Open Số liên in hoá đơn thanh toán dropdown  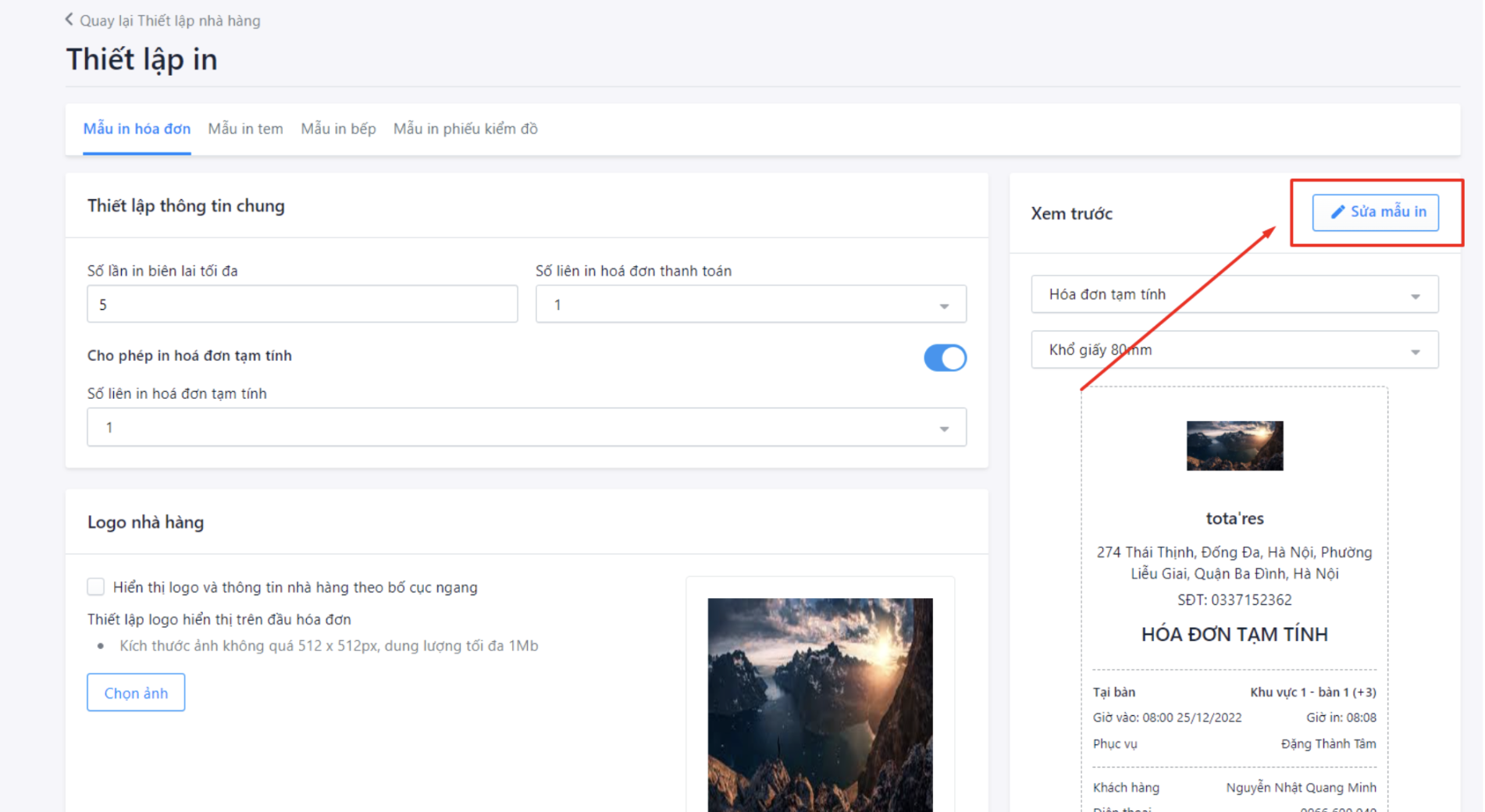tap(750, 304)
